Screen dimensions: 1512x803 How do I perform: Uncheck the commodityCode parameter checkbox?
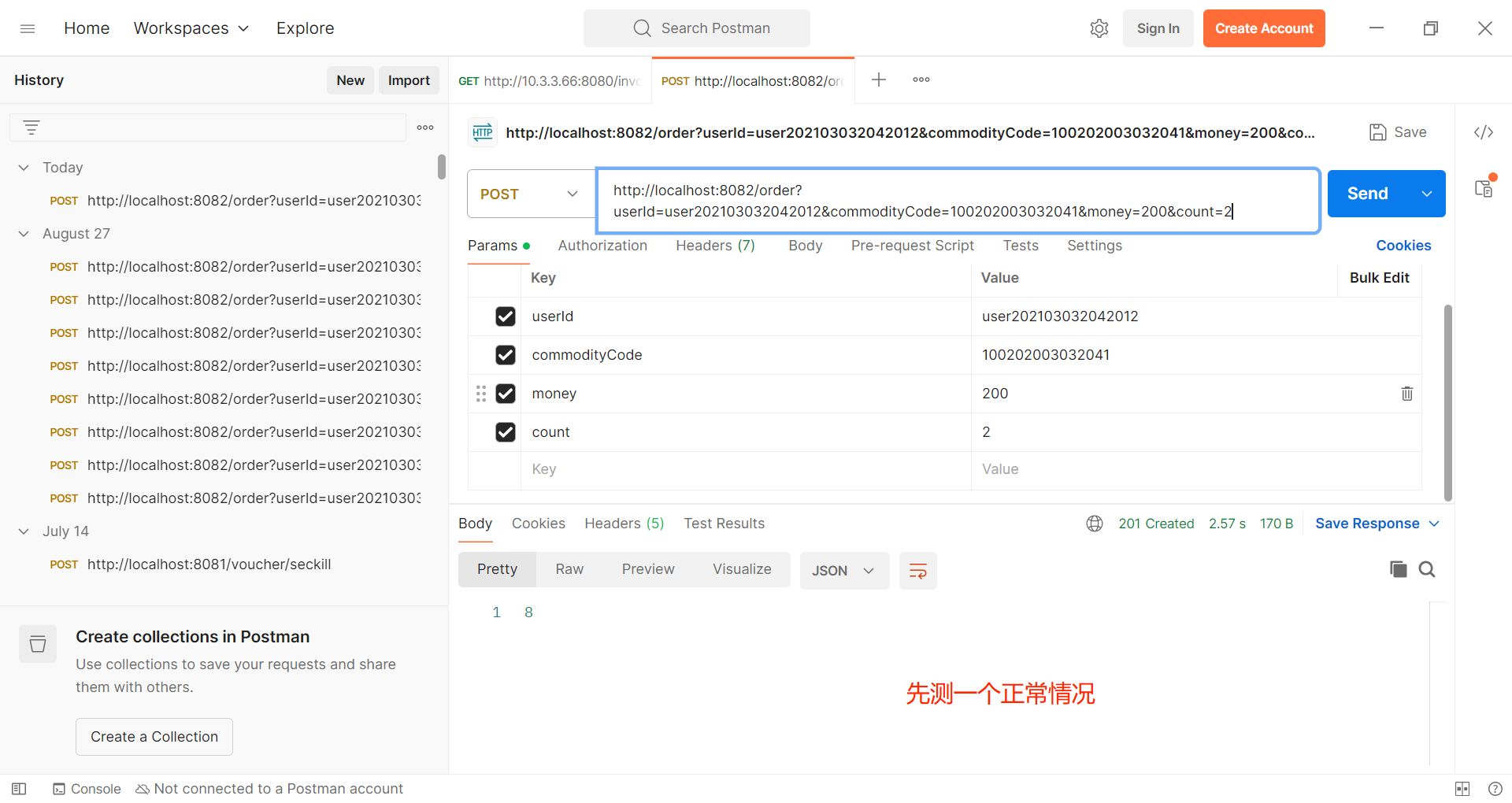click(x=506, y=355)
